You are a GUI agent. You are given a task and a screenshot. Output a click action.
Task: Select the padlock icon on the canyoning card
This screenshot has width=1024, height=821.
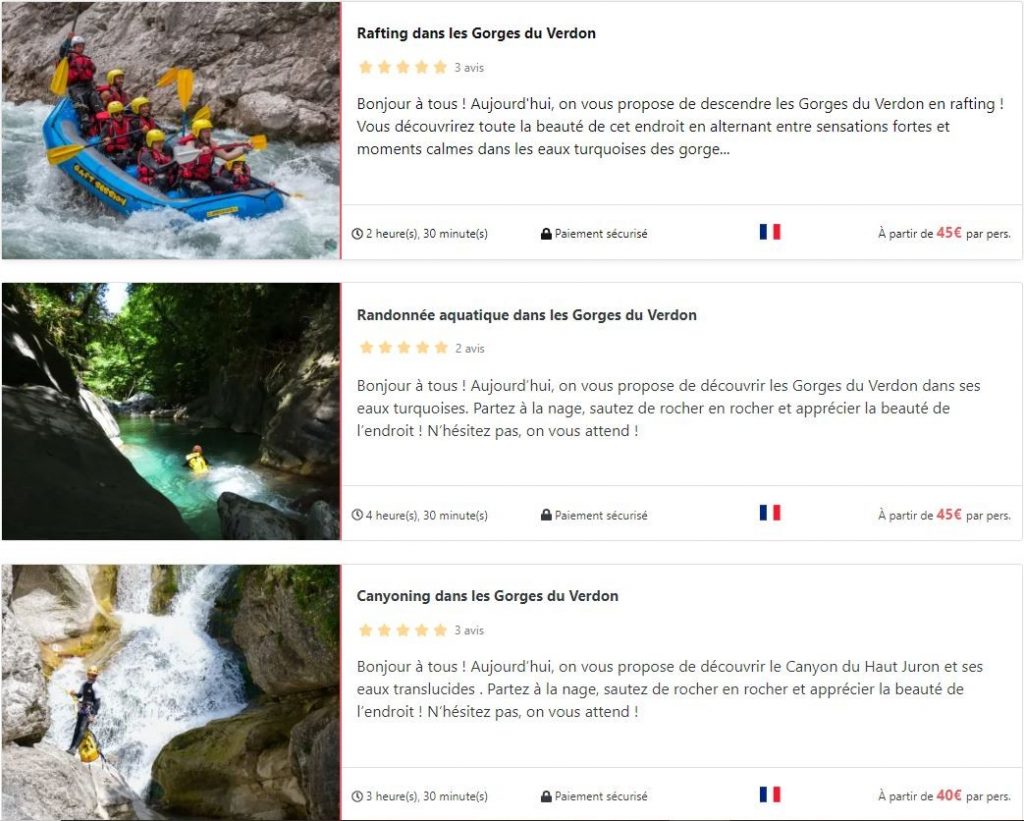tap(544, 796)
